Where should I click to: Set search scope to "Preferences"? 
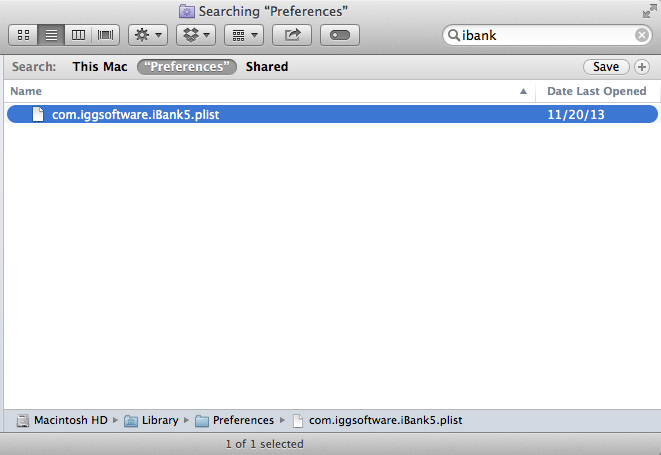pos(187,67)
